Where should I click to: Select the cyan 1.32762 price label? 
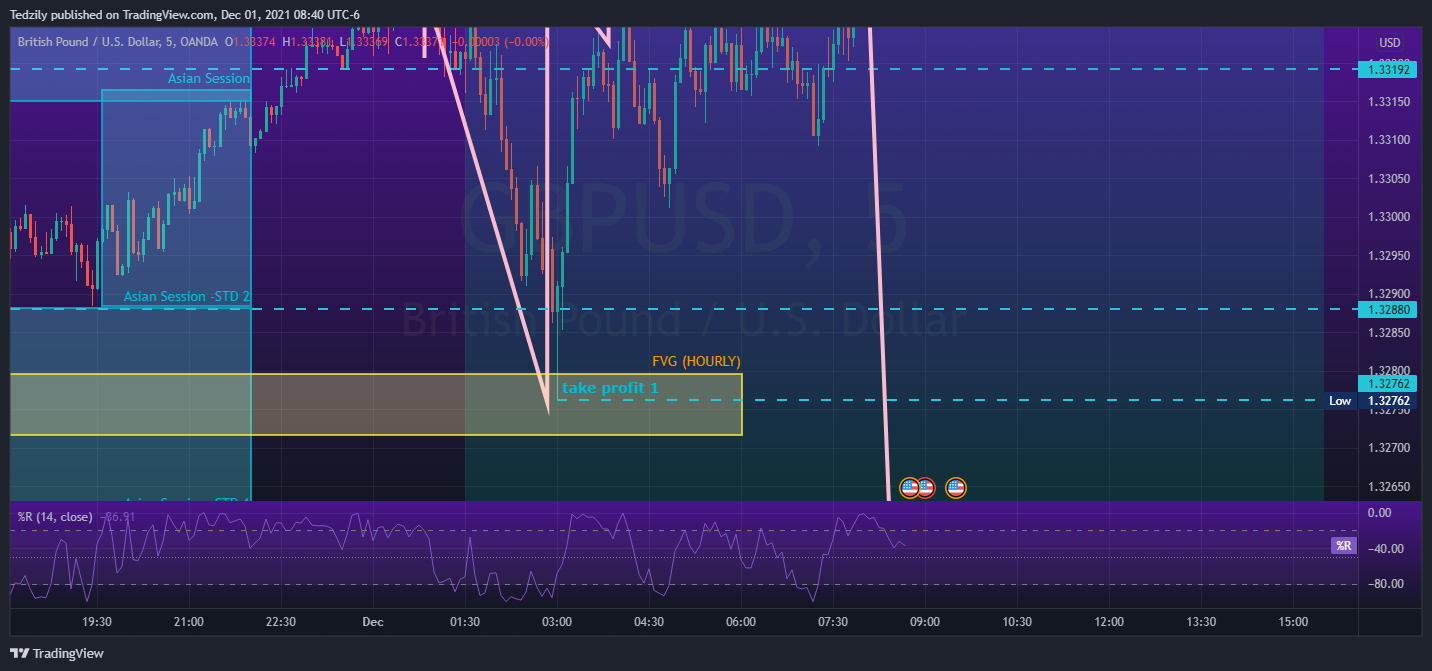pos(1387,383)
